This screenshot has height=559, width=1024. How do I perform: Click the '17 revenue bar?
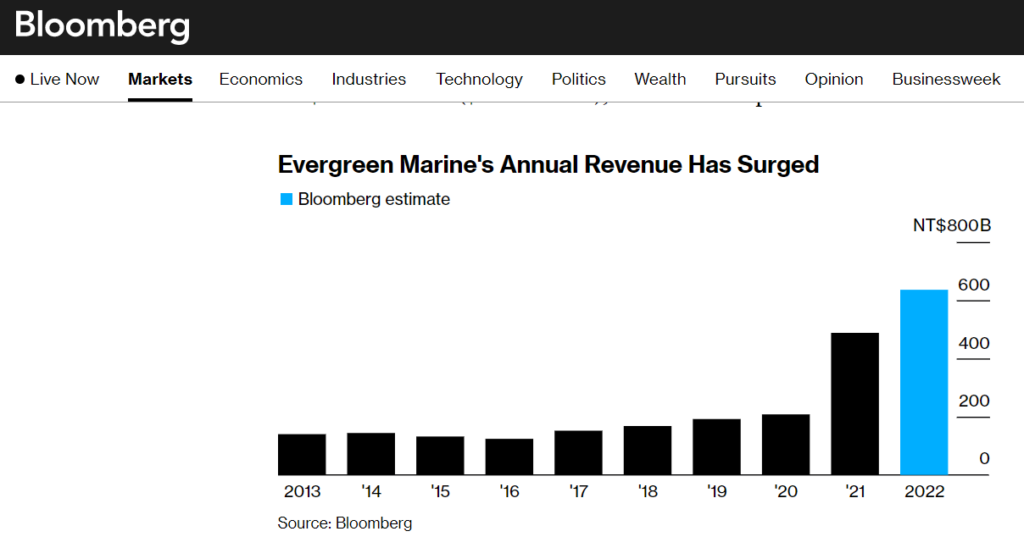(x=578, y=453)
